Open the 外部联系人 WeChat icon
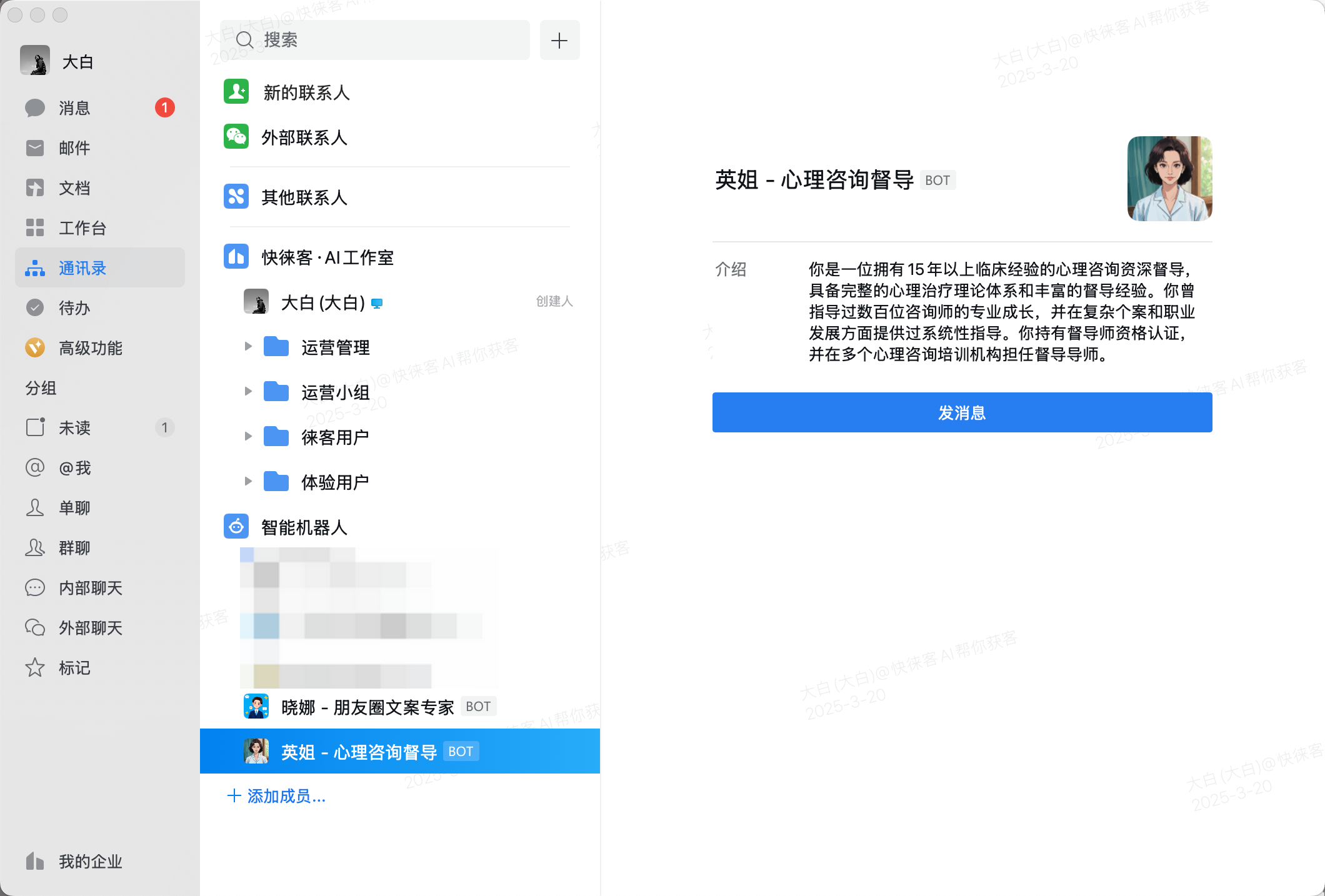The height and width of the screenshot is (896, 1325). (x=236, y=137)
